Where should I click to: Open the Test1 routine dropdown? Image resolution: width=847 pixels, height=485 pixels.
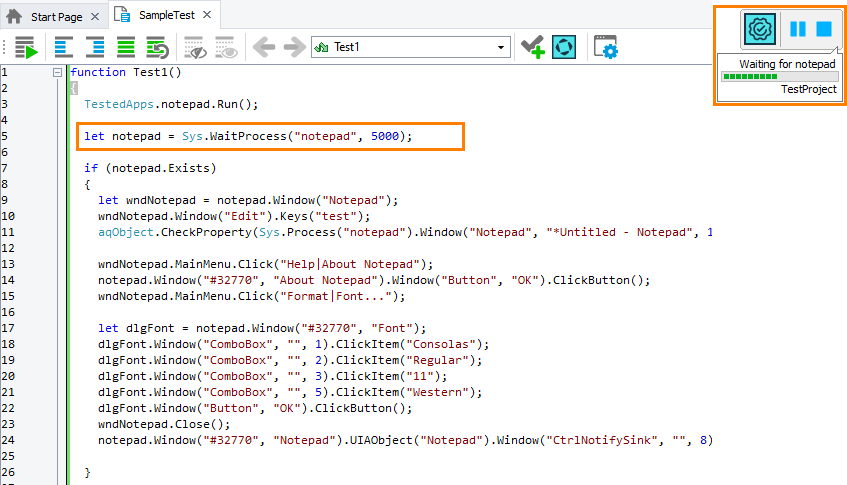(x=503, y=47)
